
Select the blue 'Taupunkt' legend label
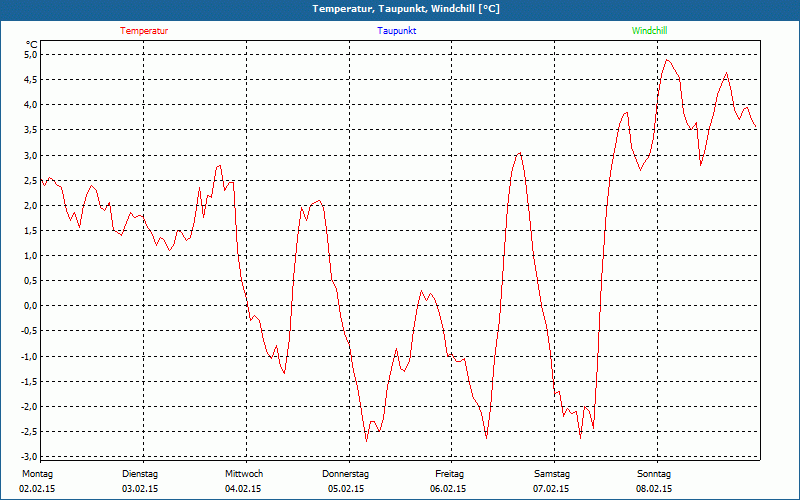pyautogui.click(x=396, y=31)
